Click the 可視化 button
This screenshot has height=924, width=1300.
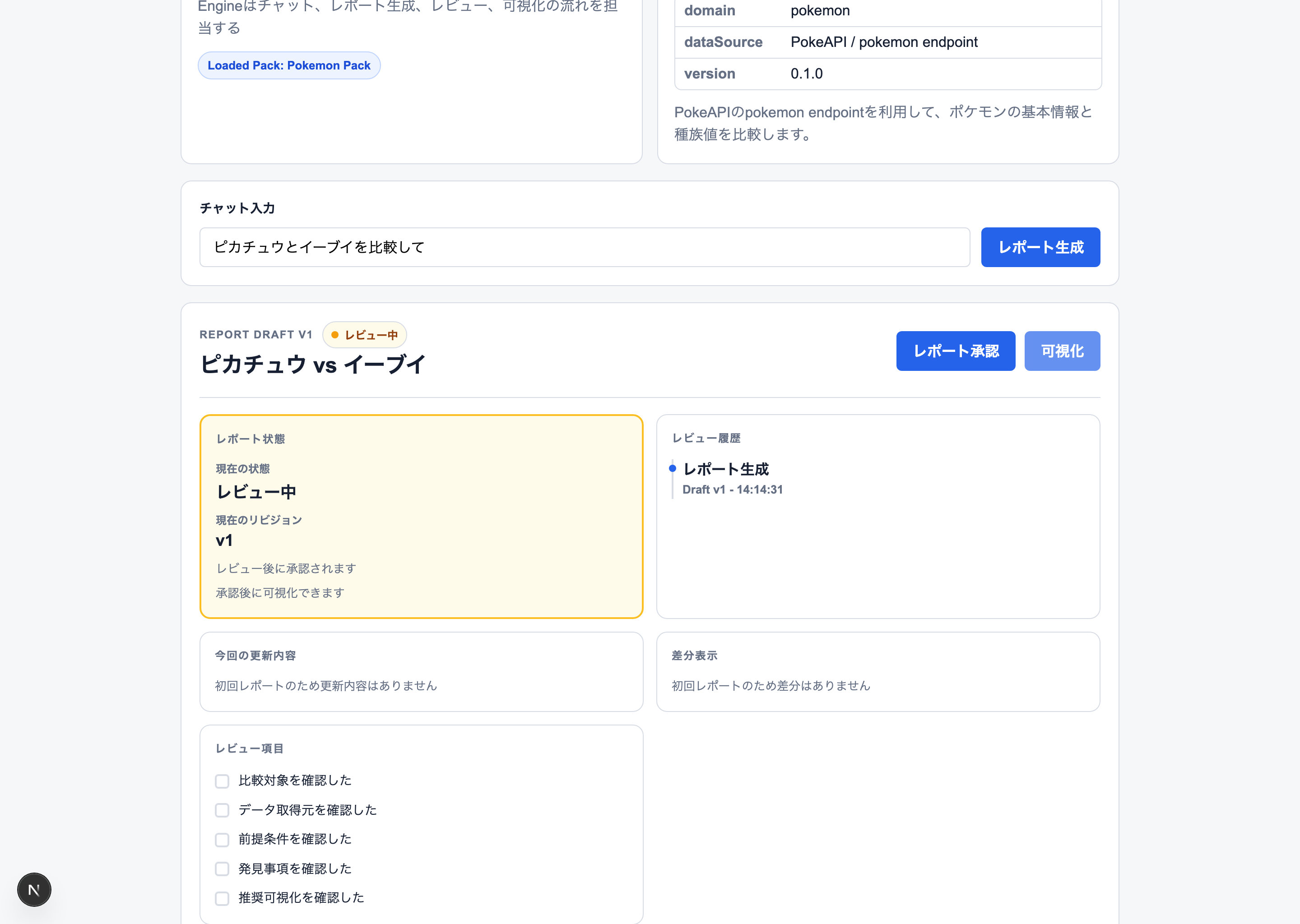coord(1062,351)
